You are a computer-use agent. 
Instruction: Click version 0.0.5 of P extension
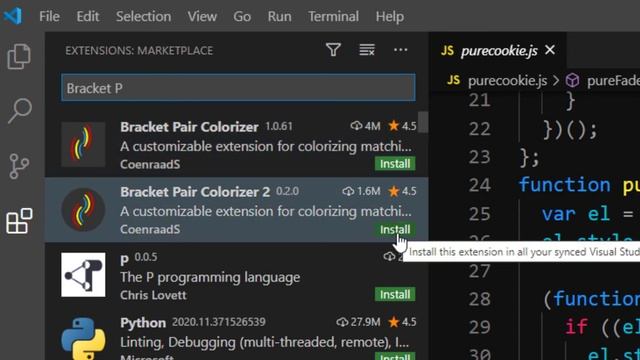[146, 257]
